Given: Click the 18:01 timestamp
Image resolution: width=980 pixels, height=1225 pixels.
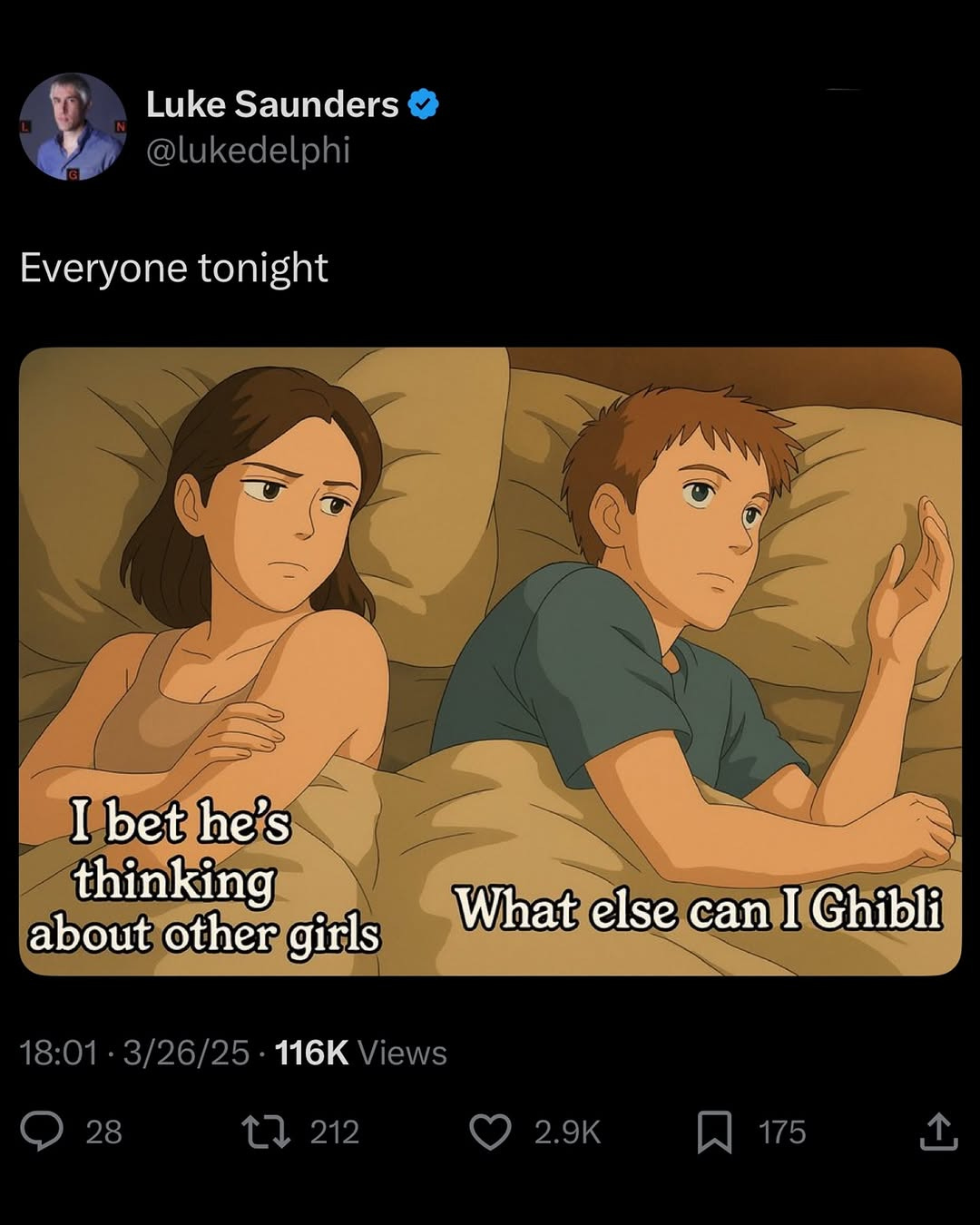Looking at the screenshot, I should pos(58,1053).
